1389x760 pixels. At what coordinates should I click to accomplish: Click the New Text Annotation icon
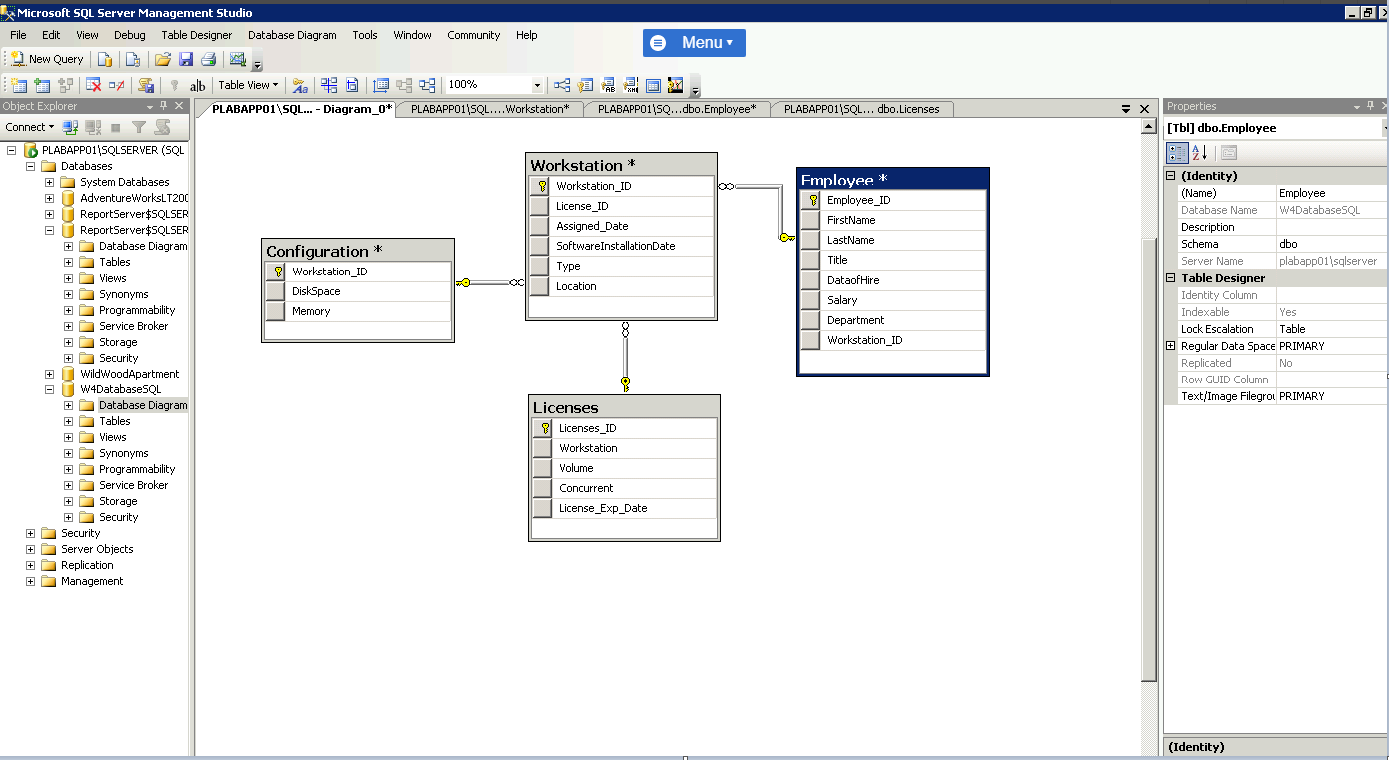click(197, 85)
